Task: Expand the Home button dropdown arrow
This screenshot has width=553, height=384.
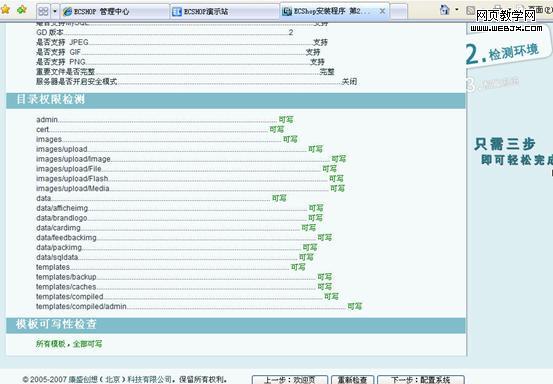Action: coord(457,10)
